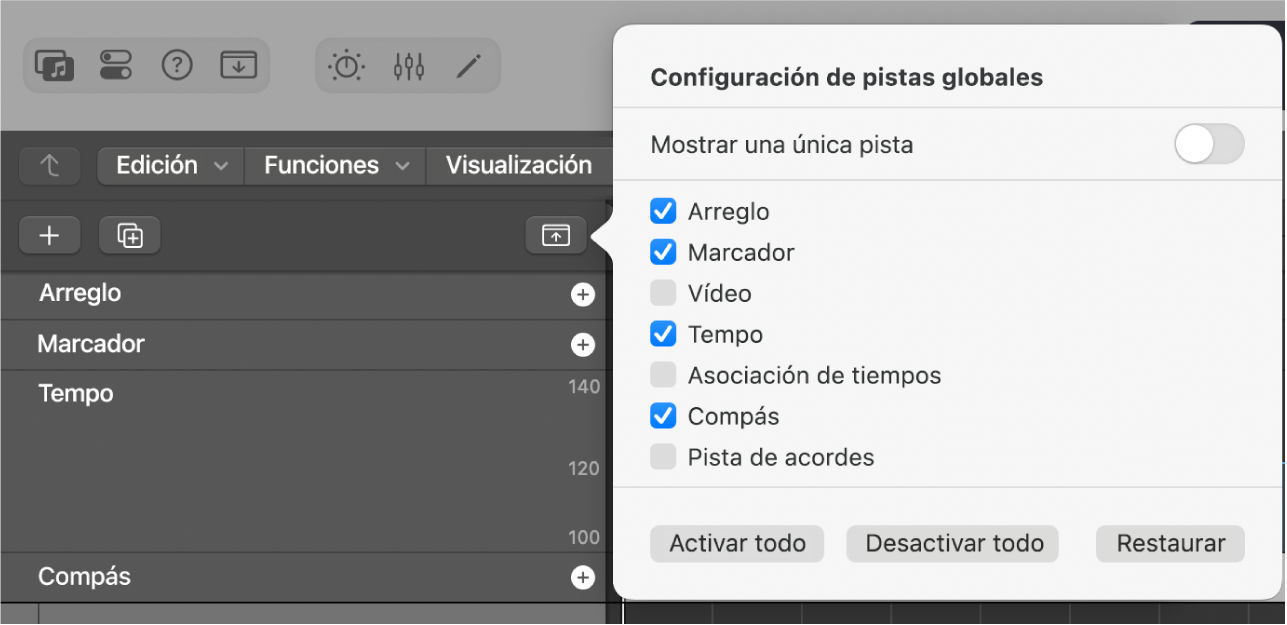Click the duplicate track icon
The image size is (1287, 625).
(130, 235)
